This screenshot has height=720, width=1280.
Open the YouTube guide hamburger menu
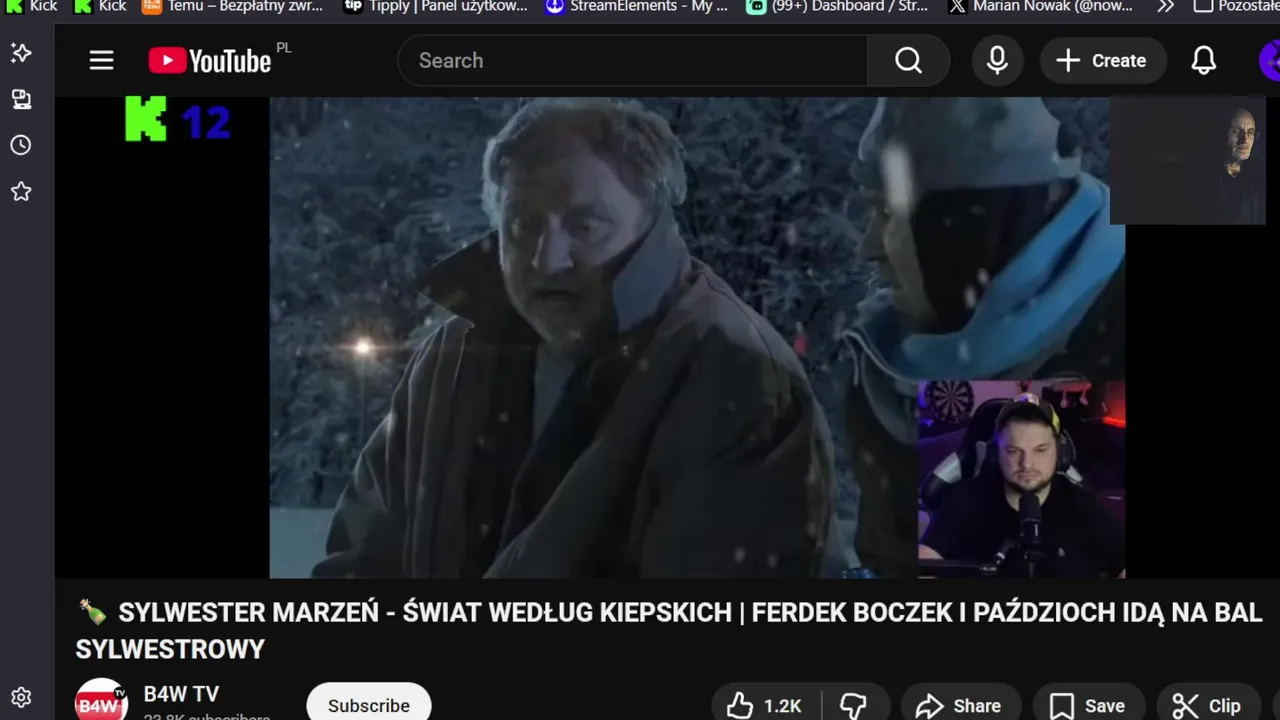(101, 61)
